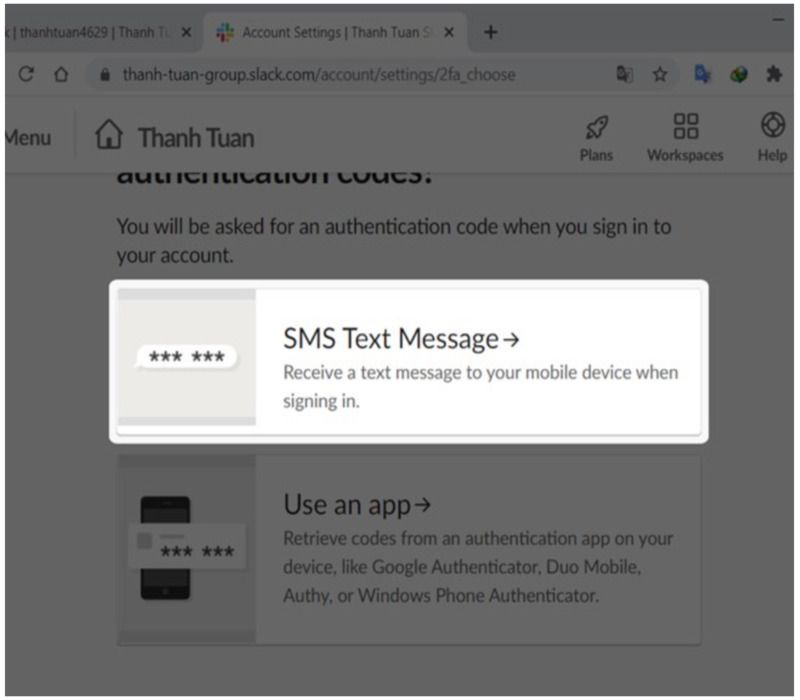Image resolution: width=800 pixels, height=700 pixels.
Task: Click the padlock icon in address bar
Action: click(x=105, y=75)
